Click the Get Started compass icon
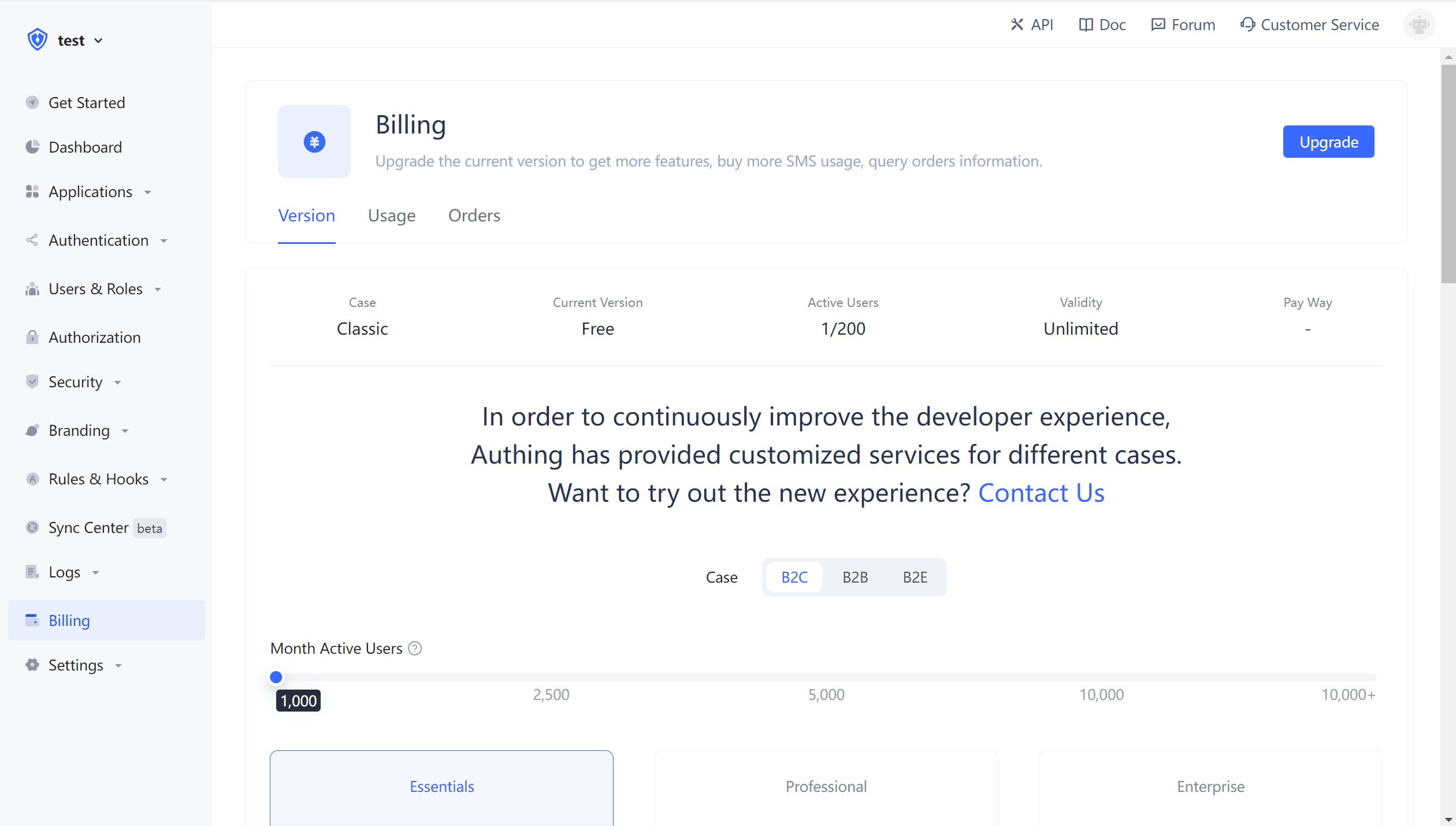Screen dimensions: 1456x826 [32, 102]
